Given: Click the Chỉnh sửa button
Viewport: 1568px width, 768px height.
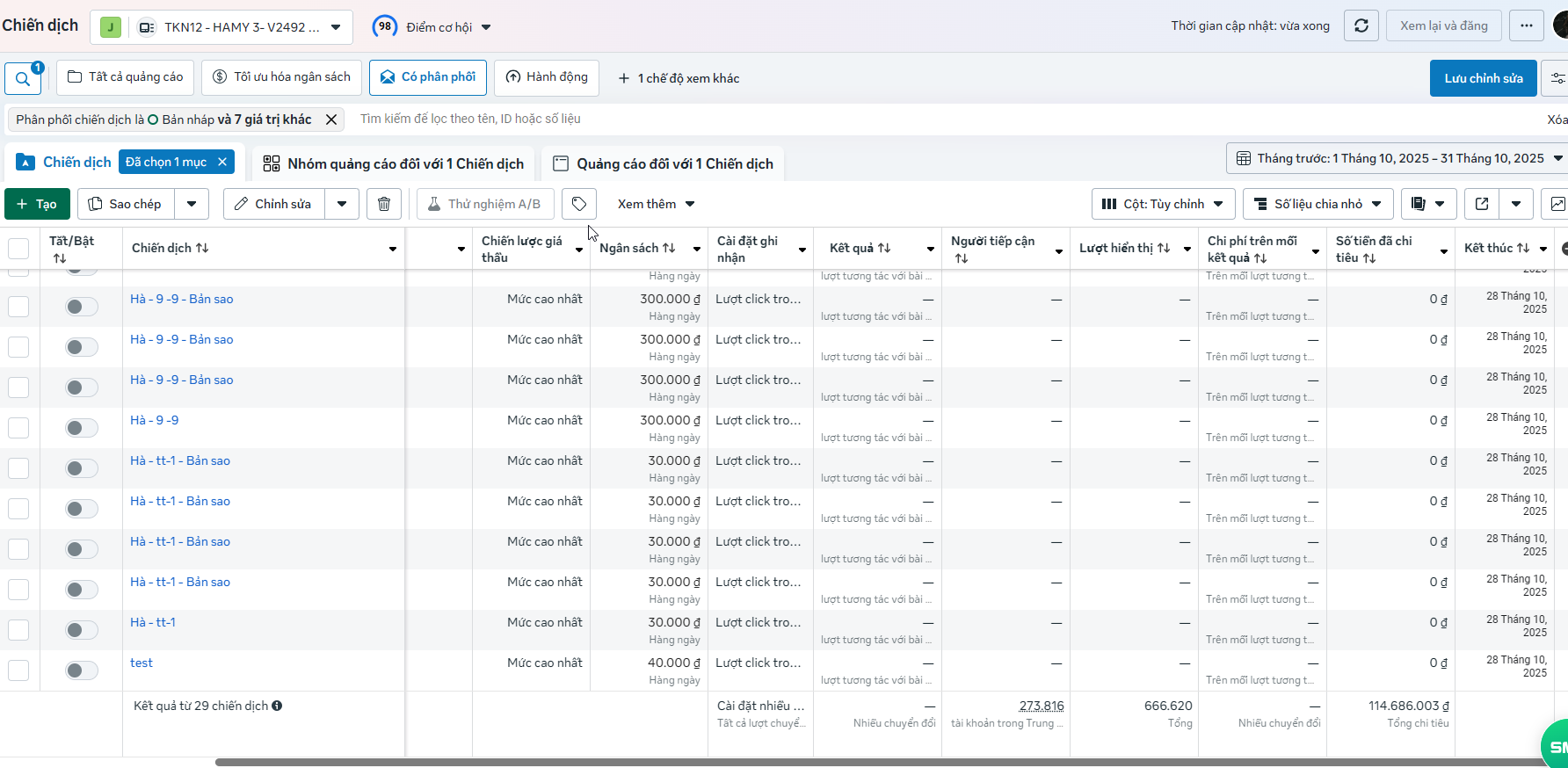Looking at the screenshot, I should 274,204.
